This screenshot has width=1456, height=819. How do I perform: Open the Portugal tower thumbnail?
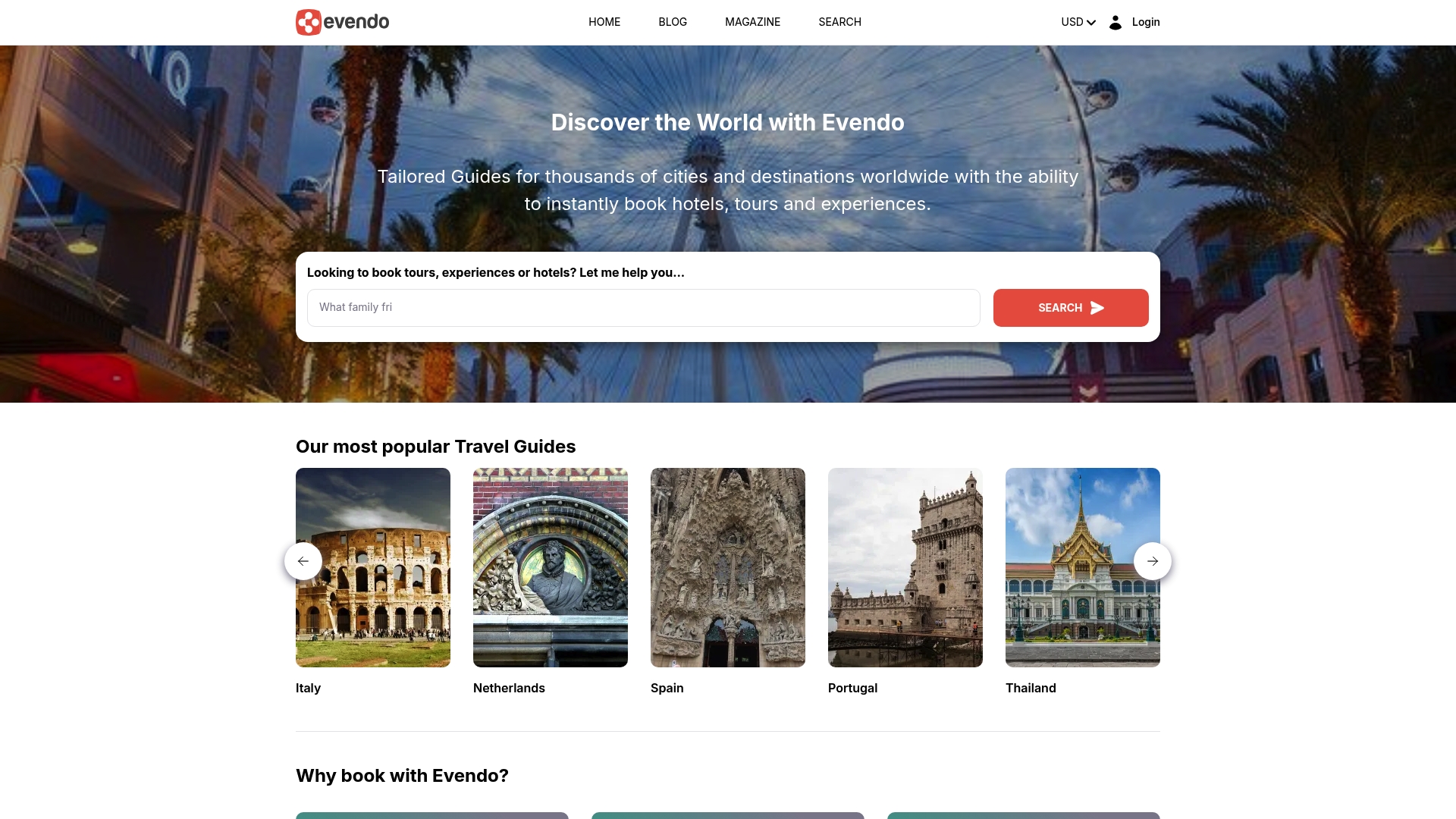905,567
